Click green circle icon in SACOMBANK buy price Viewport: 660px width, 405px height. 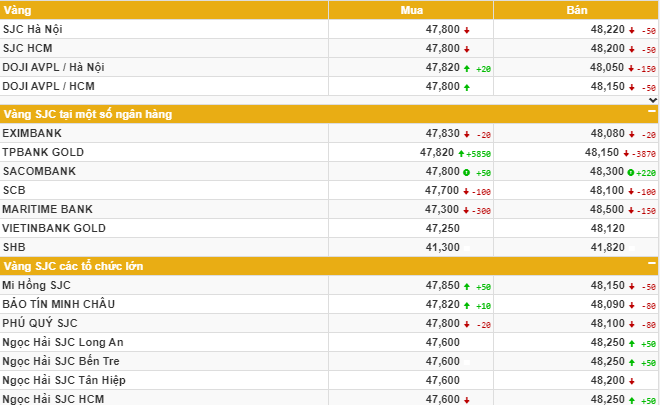[x=467, y=172]
